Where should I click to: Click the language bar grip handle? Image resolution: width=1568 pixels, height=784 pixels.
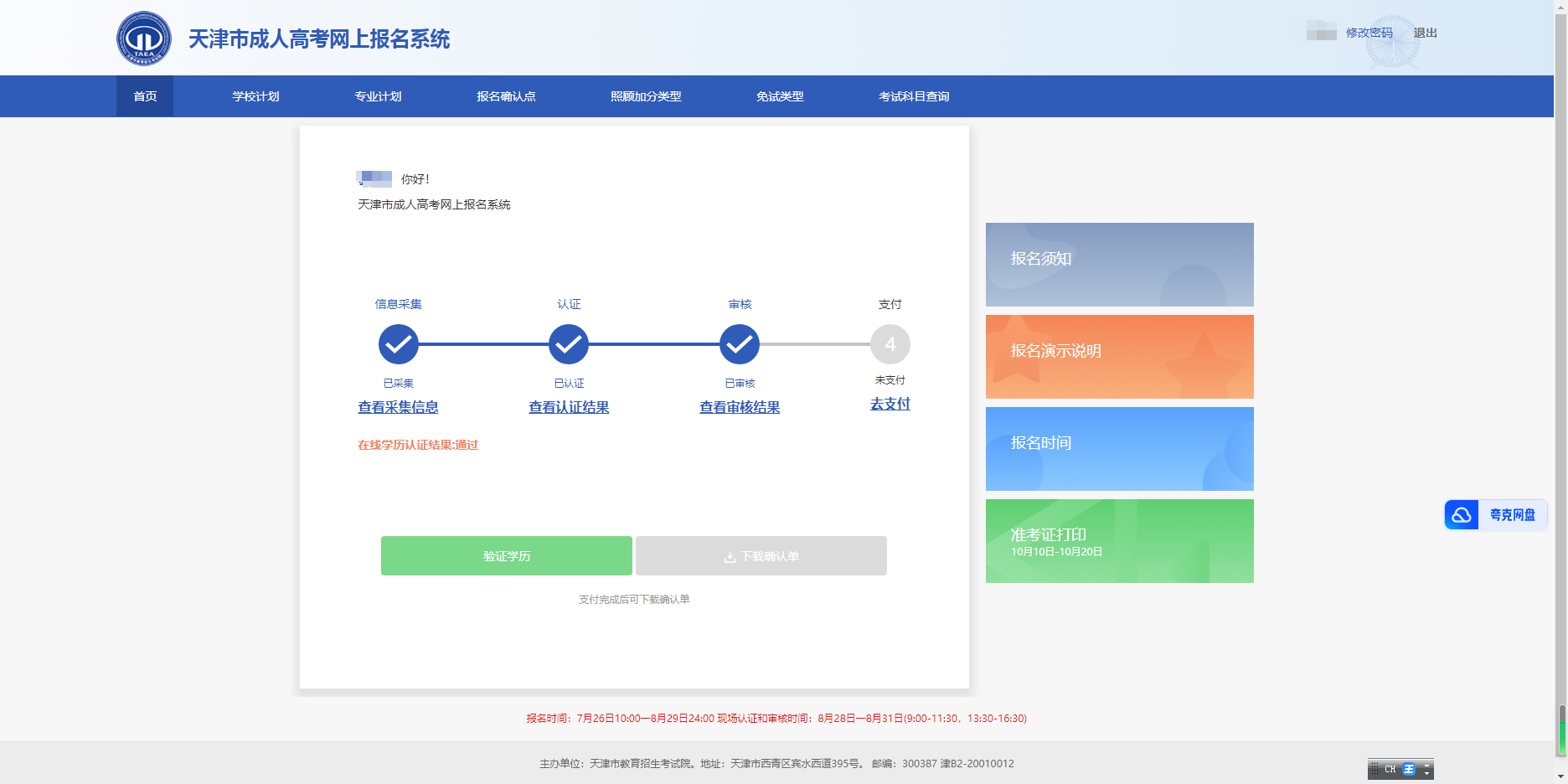pyautogui.click(x=1375, y=769)
